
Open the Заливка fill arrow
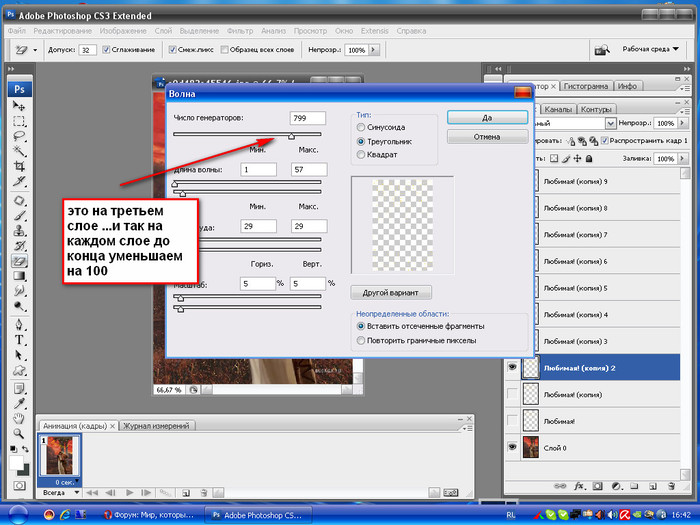click(x=682, y=158)
